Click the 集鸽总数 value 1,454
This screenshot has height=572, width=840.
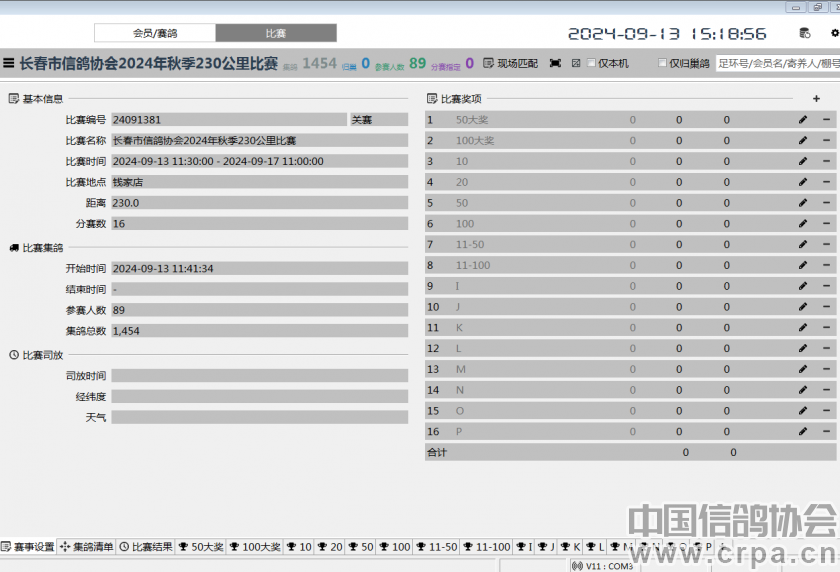click(260, 331)
